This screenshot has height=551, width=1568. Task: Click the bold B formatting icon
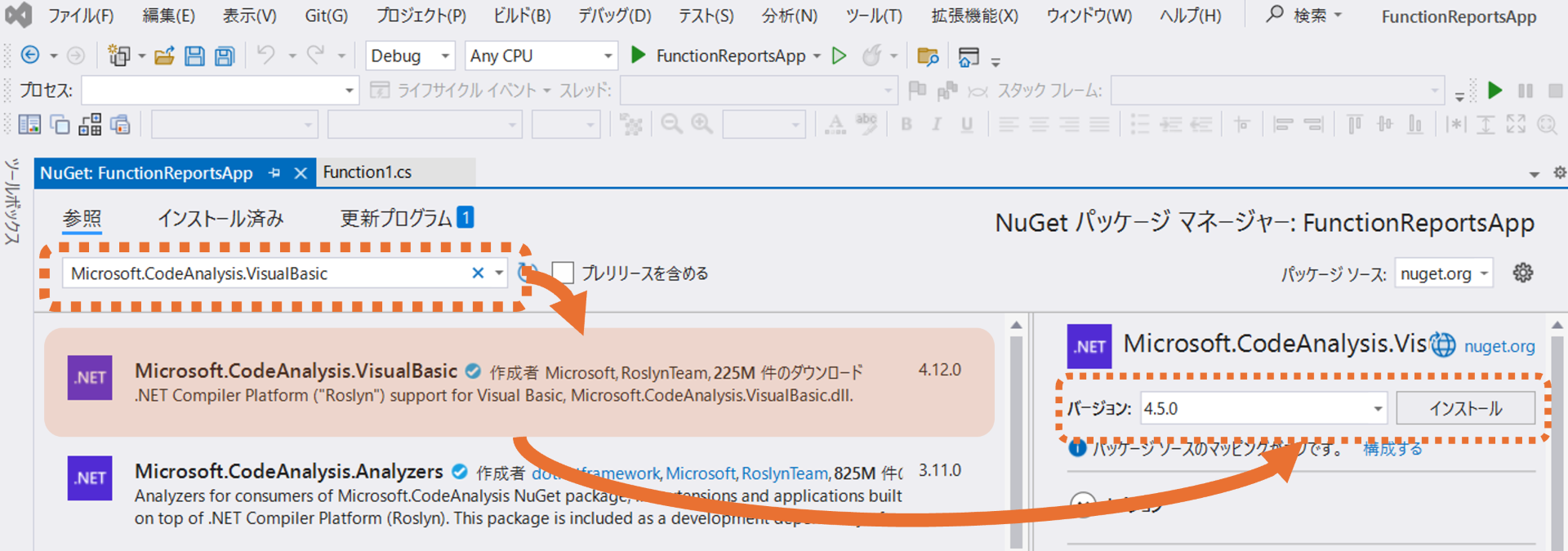906,124
